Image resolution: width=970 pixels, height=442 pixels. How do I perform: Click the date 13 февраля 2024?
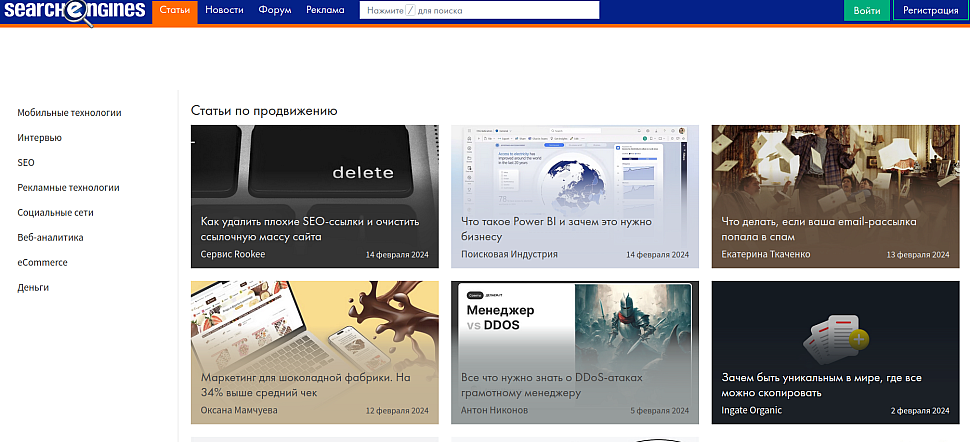[x=917, y=255]
